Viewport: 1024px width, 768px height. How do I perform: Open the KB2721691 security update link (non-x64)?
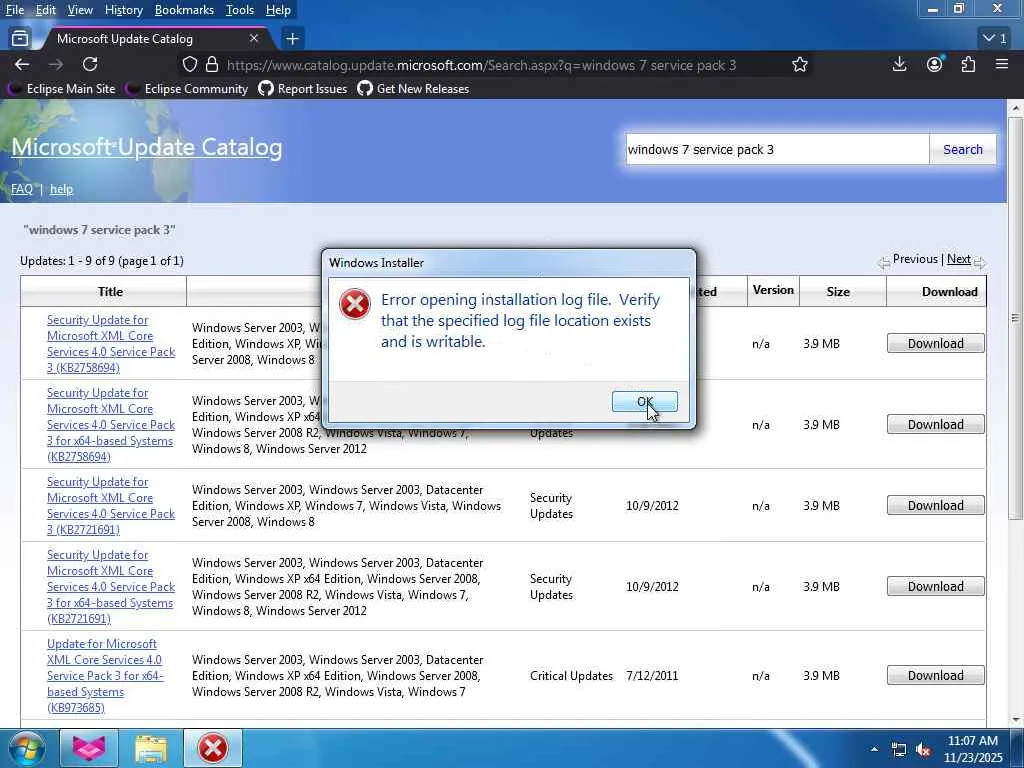[111, 505]
